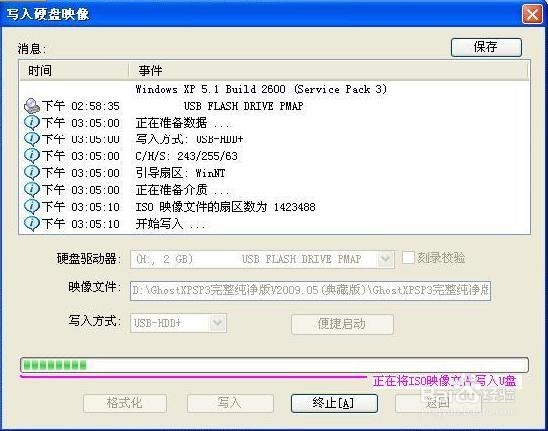
Task: Click the 下午 03:05:10 timestamp of 开始写入
Action: (x=81, y=224)
